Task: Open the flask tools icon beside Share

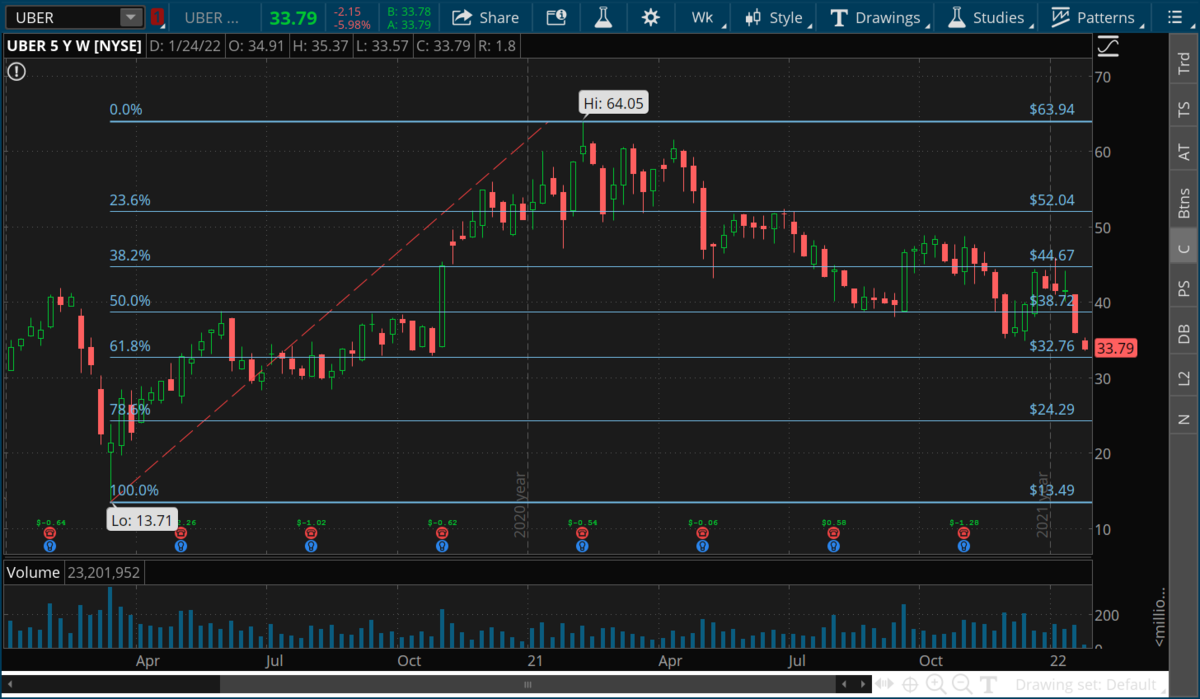Action: click(603, 17)
